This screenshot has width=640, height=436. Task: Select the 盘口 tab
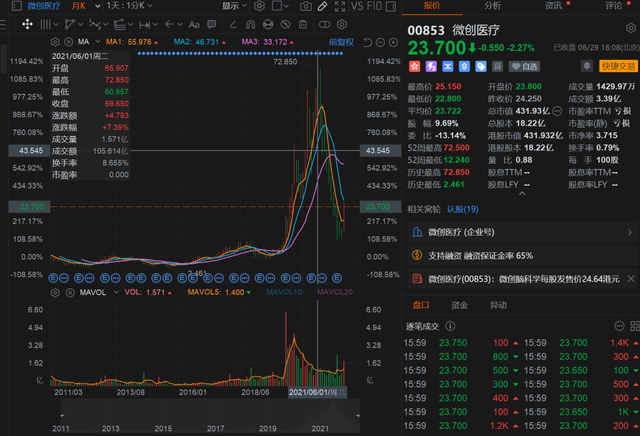pos(421,305)
